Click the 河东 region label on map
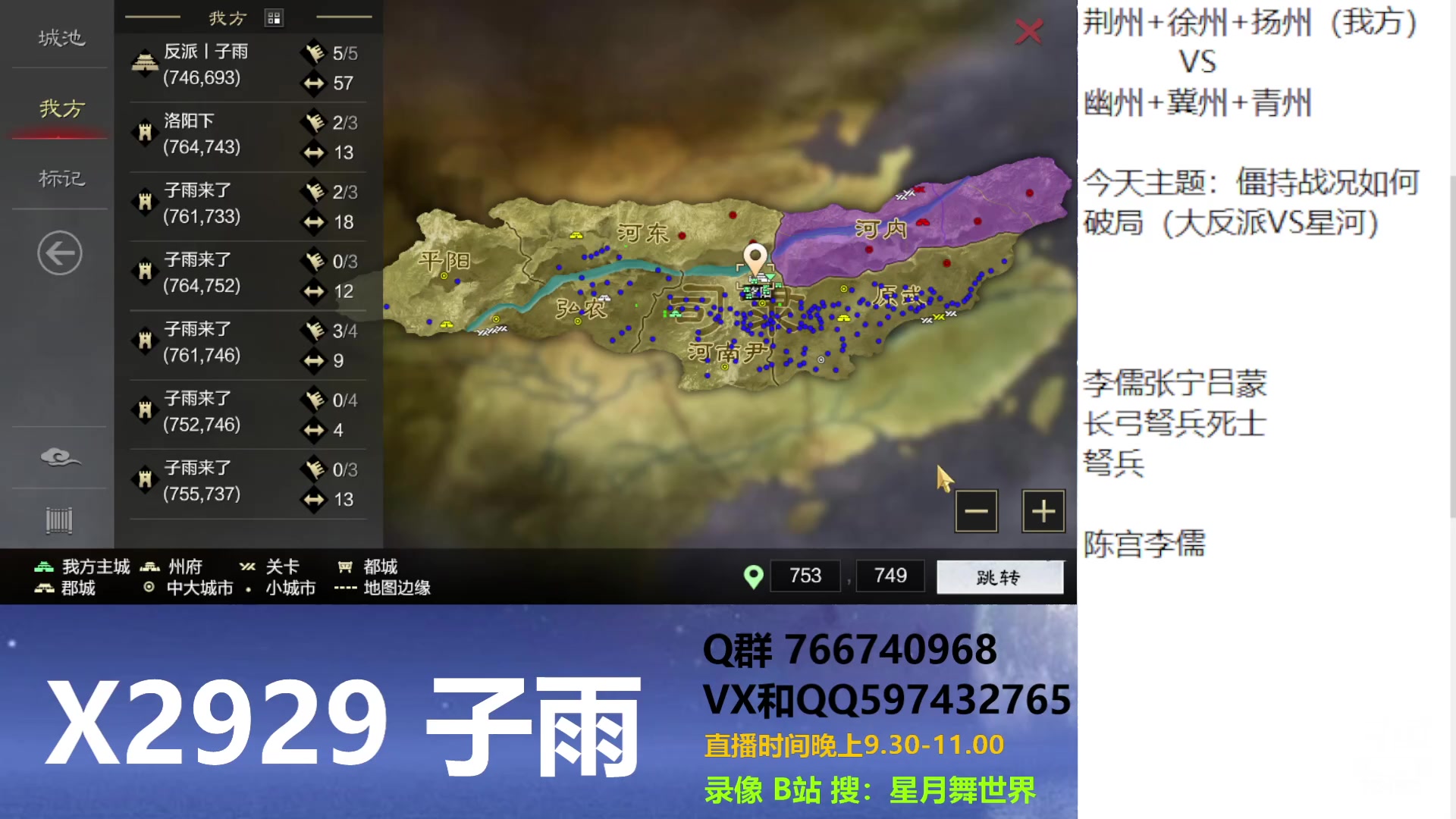Image resolution: width=1456 pixels, height=819 pixels. pos(642,233)
